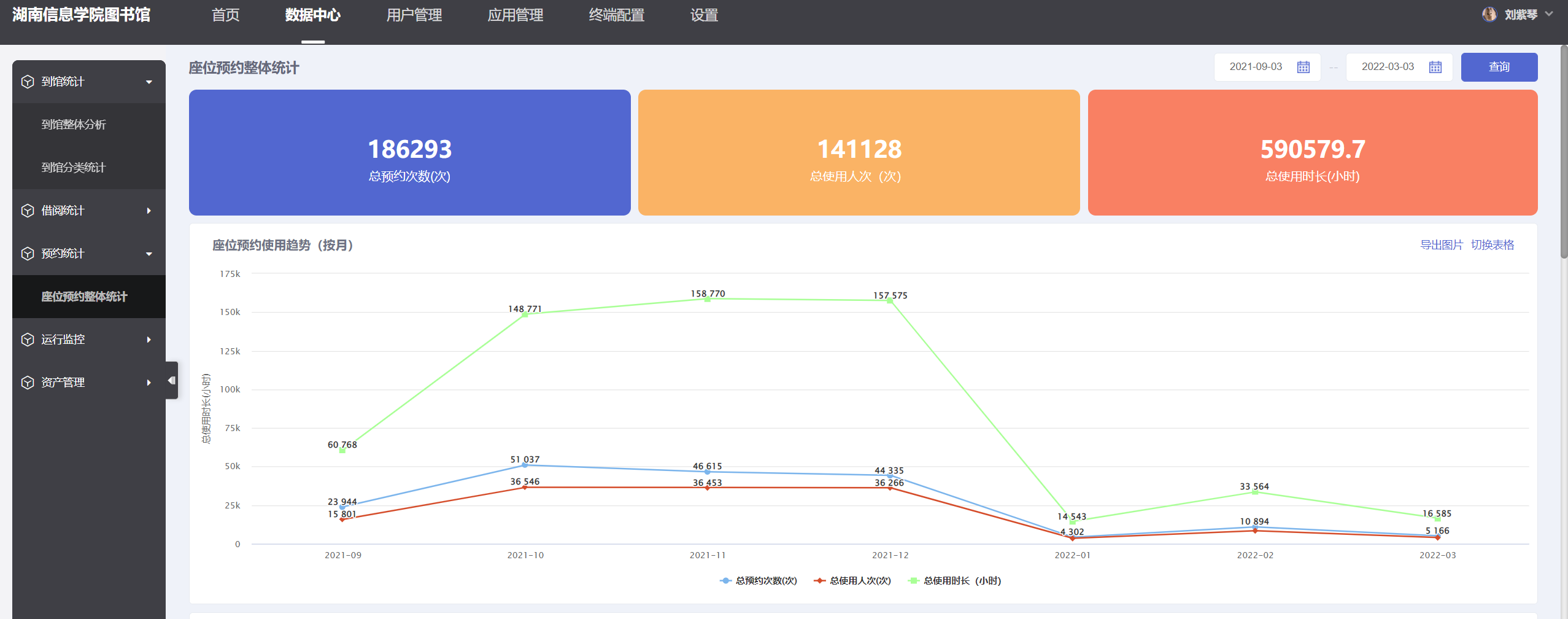This screenshot has height=619, width=1568.
Task: Toggle 总预约次数(次) legend series
Action: point(759,580)
